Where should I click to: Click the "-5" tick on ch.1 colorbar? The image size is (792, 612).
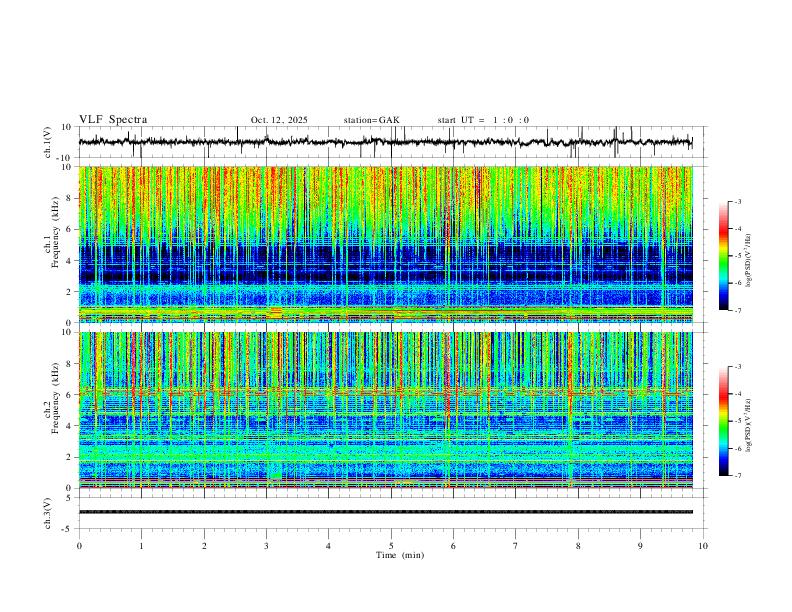pos(738,256)
